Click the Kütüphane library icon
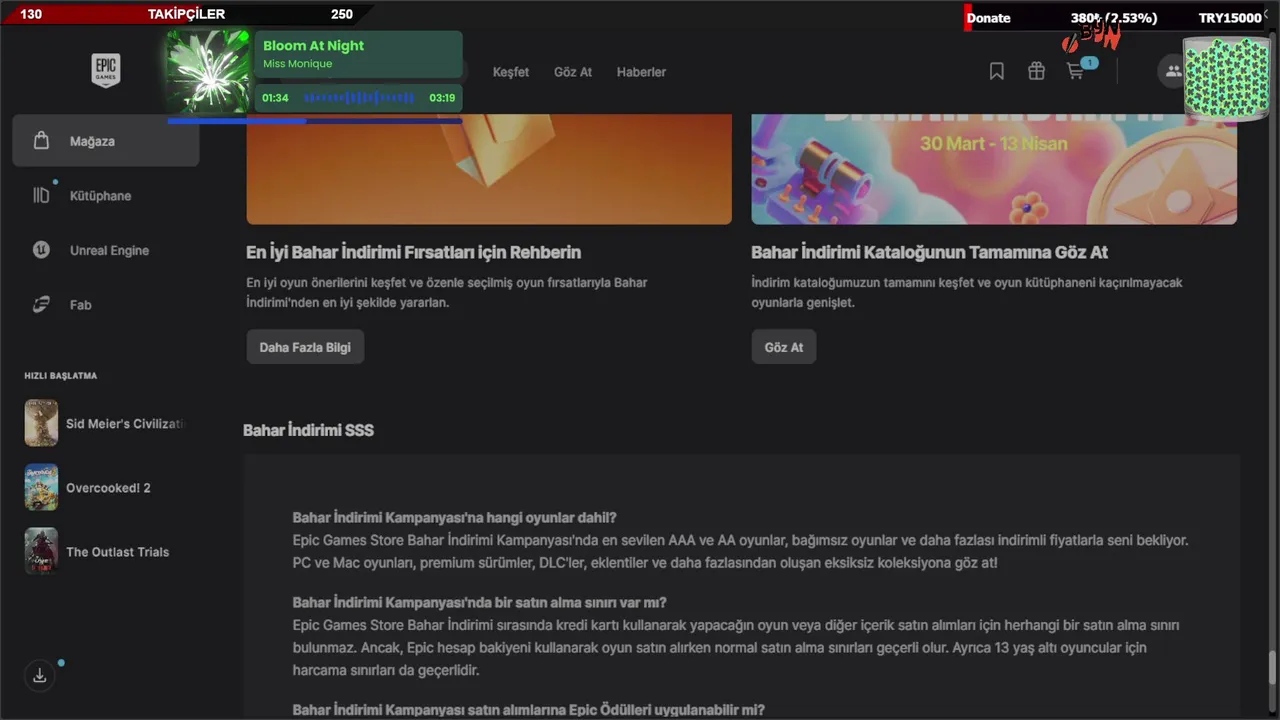The width and height of the screenshot is (1280, 720). pos(41,196)
